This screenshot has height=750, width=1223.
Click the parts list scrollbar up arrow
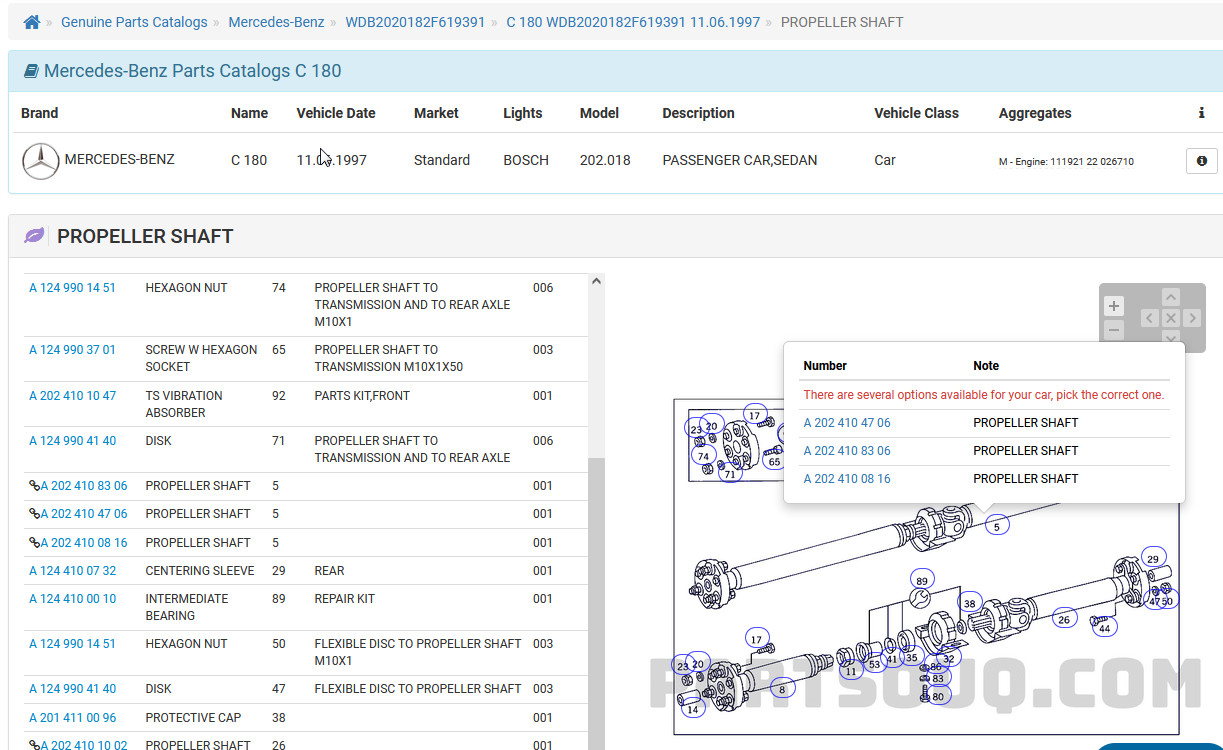(597, 282)
